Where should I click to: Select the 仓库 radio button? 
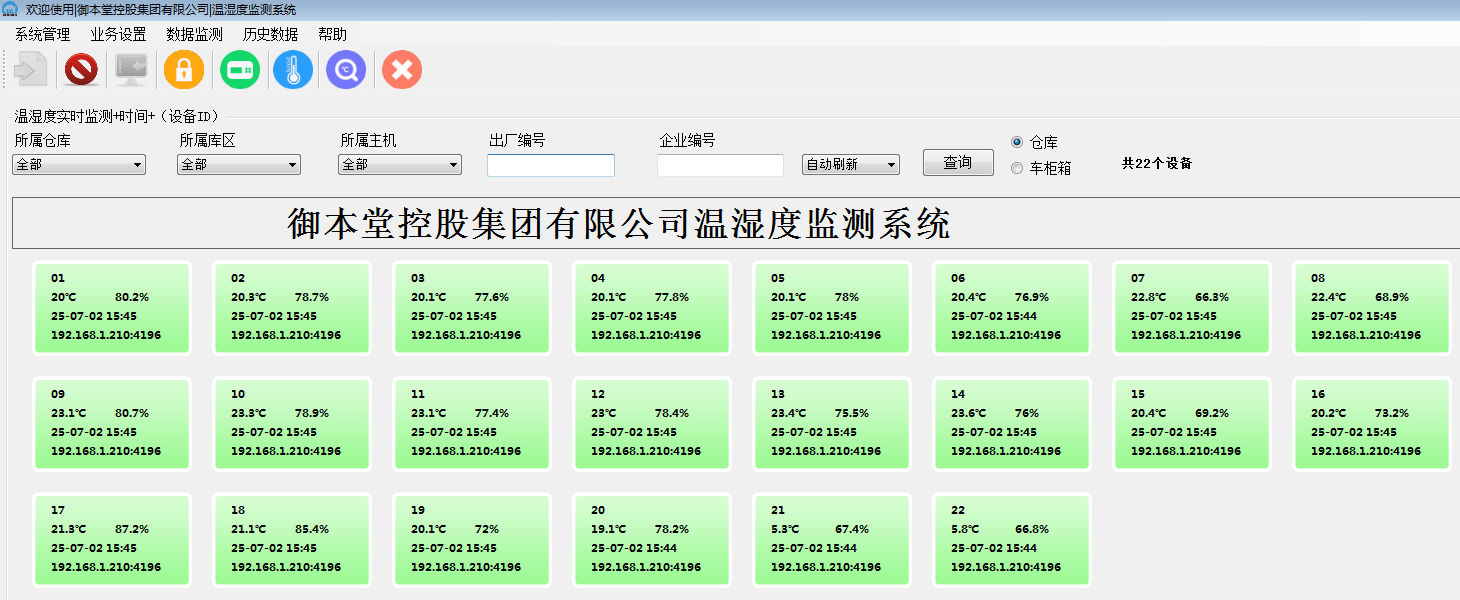click(1017, 142)
